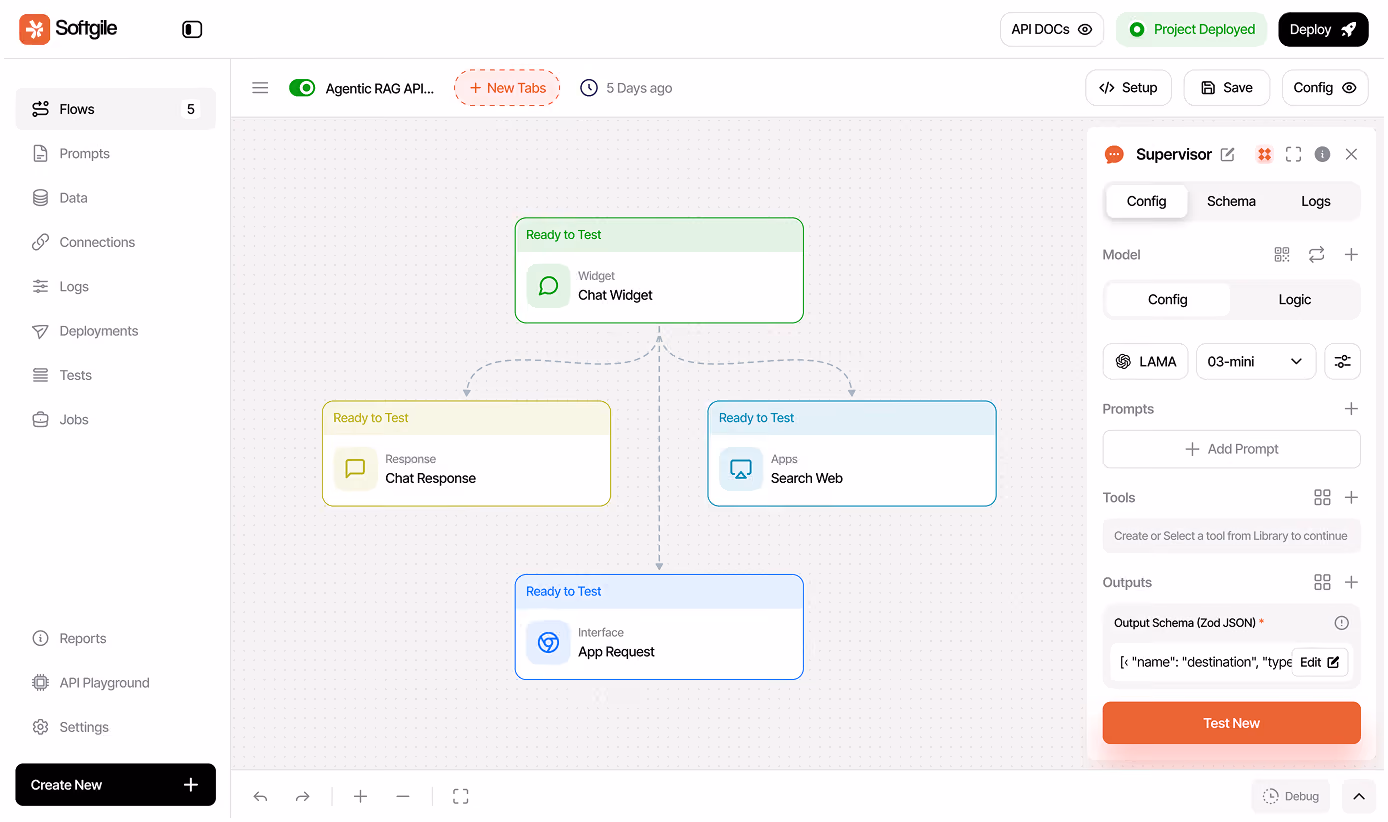Edit the Supervisor name with pencil icon

tap(1228, 154)
